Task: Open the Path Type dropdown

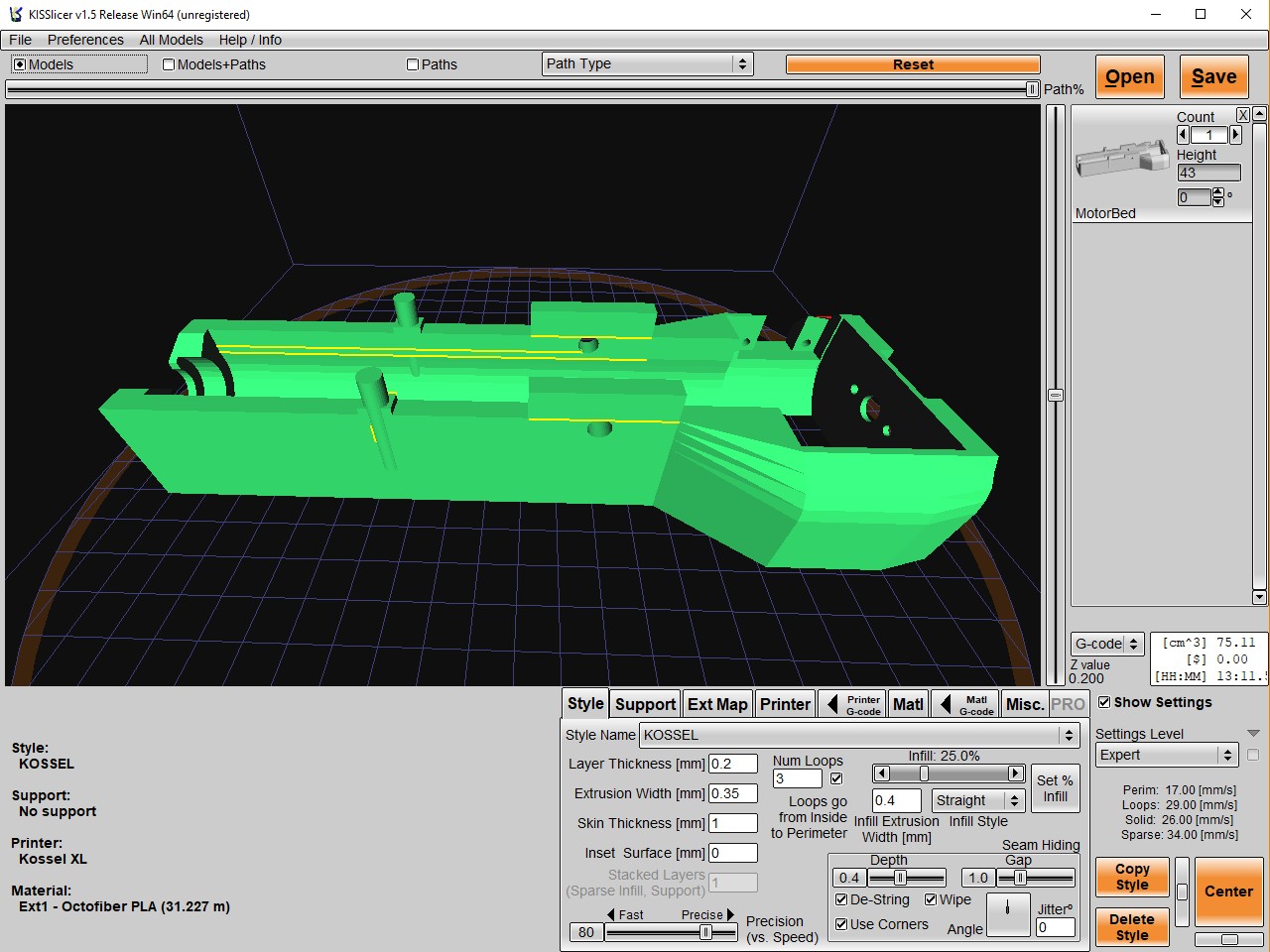Action: point(648,63)
